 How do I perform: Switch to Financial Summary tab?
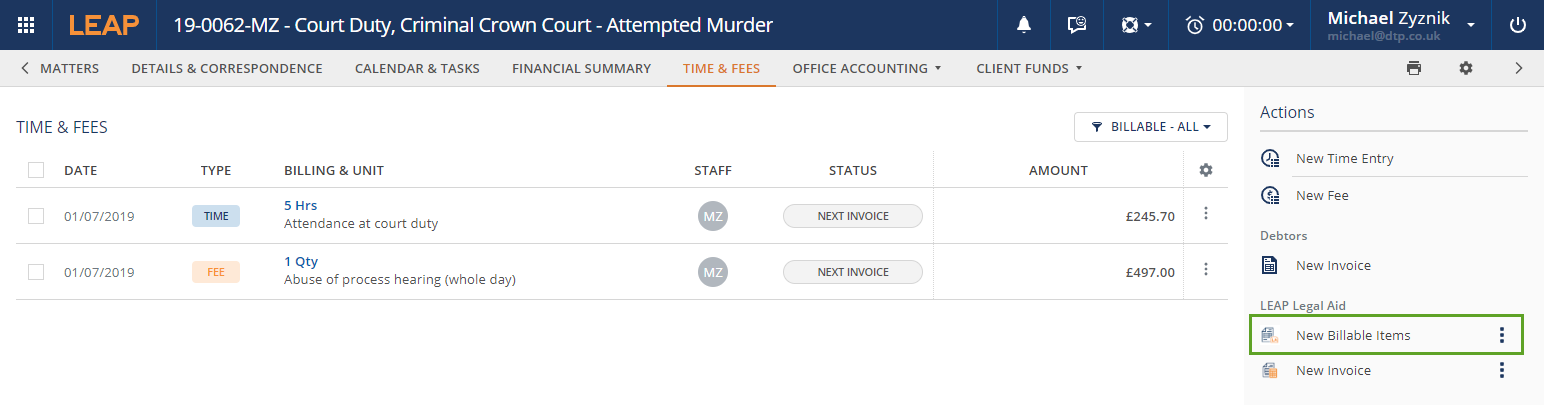pos(581,68)
